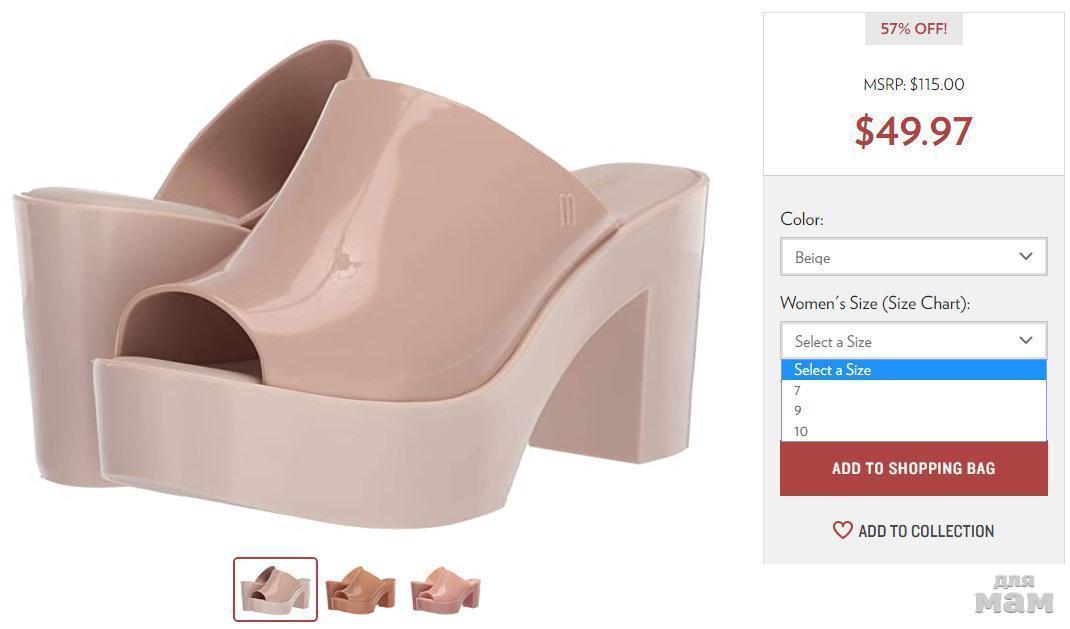The height and width of the screenshot is (629, 1070).
Task: Click the Add to Collection link text
Action: point(926,531)
